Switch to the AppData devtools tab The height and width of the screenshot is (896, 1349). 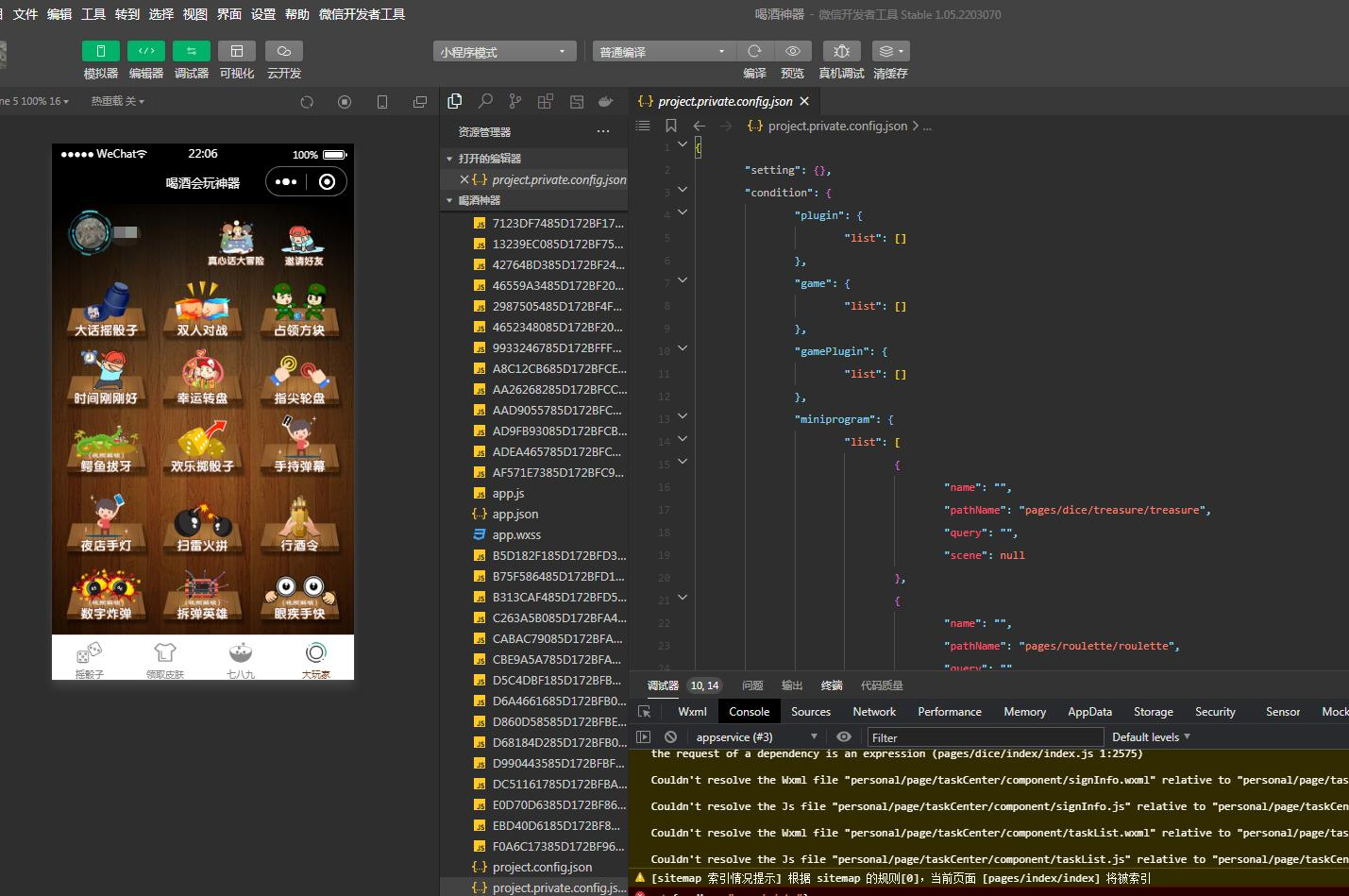(x=1089, y=712)
